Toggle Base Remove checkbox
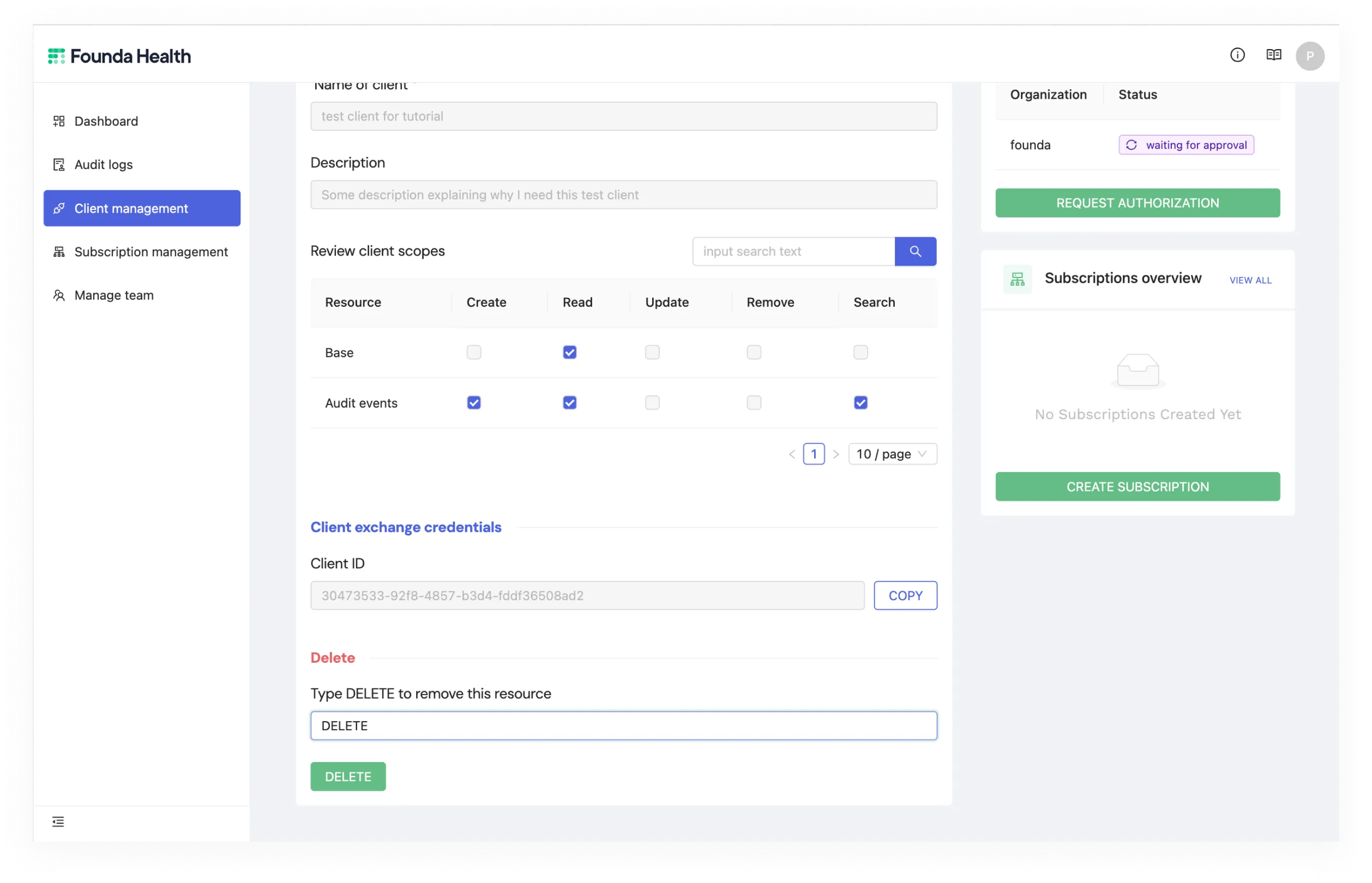 (x=754, y=352)
